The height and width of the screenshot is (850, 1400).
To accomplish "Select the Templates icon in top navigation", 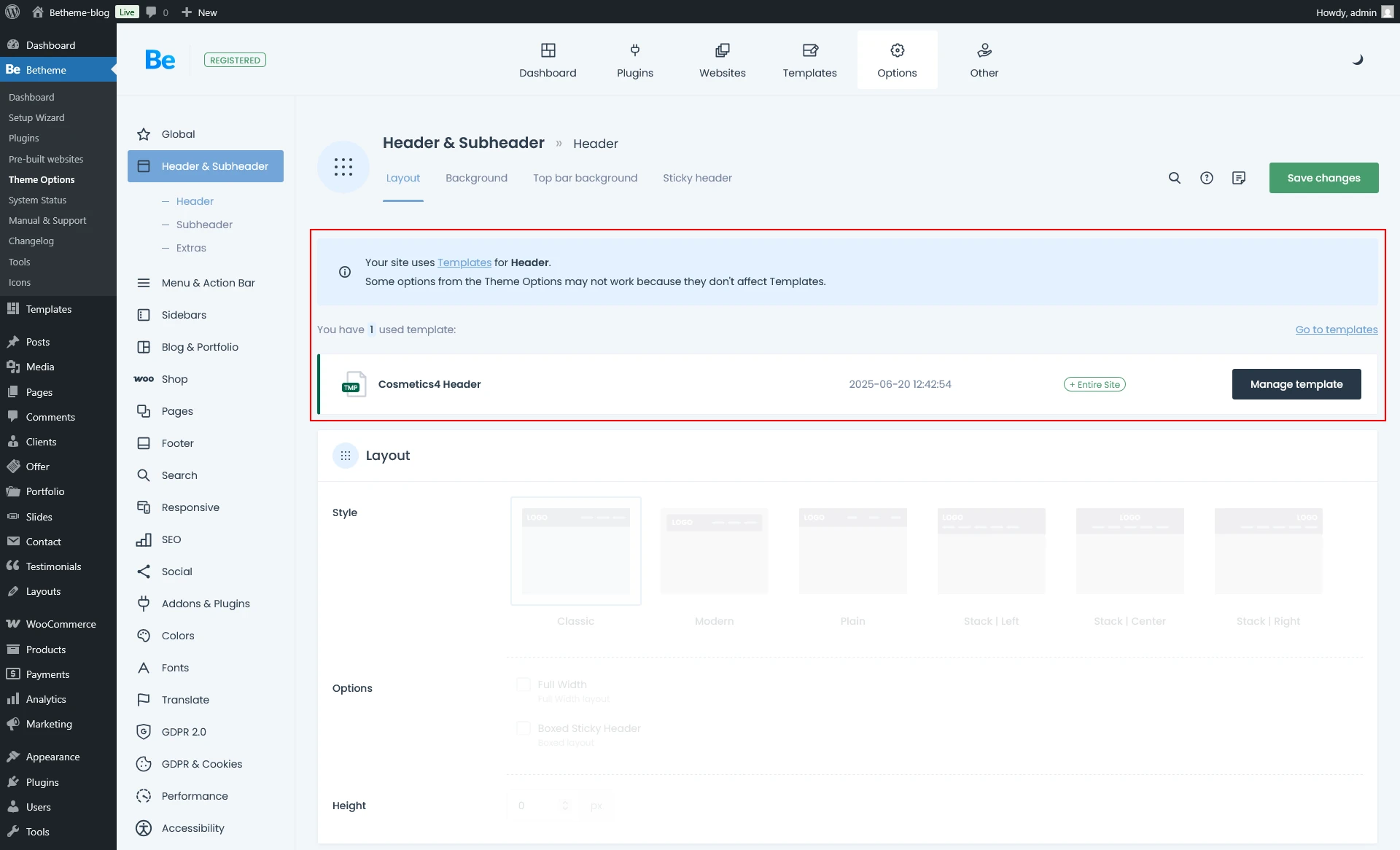I will point(809,60).
